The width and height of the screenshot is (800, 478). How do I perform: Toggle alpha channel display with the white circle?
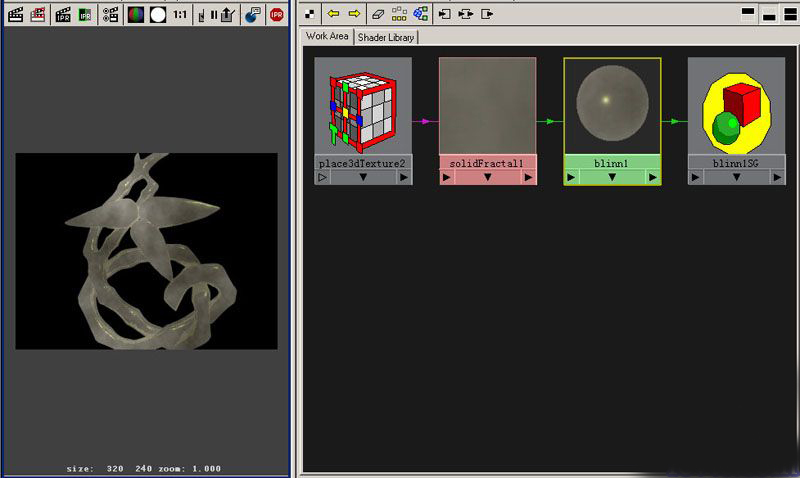point(158,15)
